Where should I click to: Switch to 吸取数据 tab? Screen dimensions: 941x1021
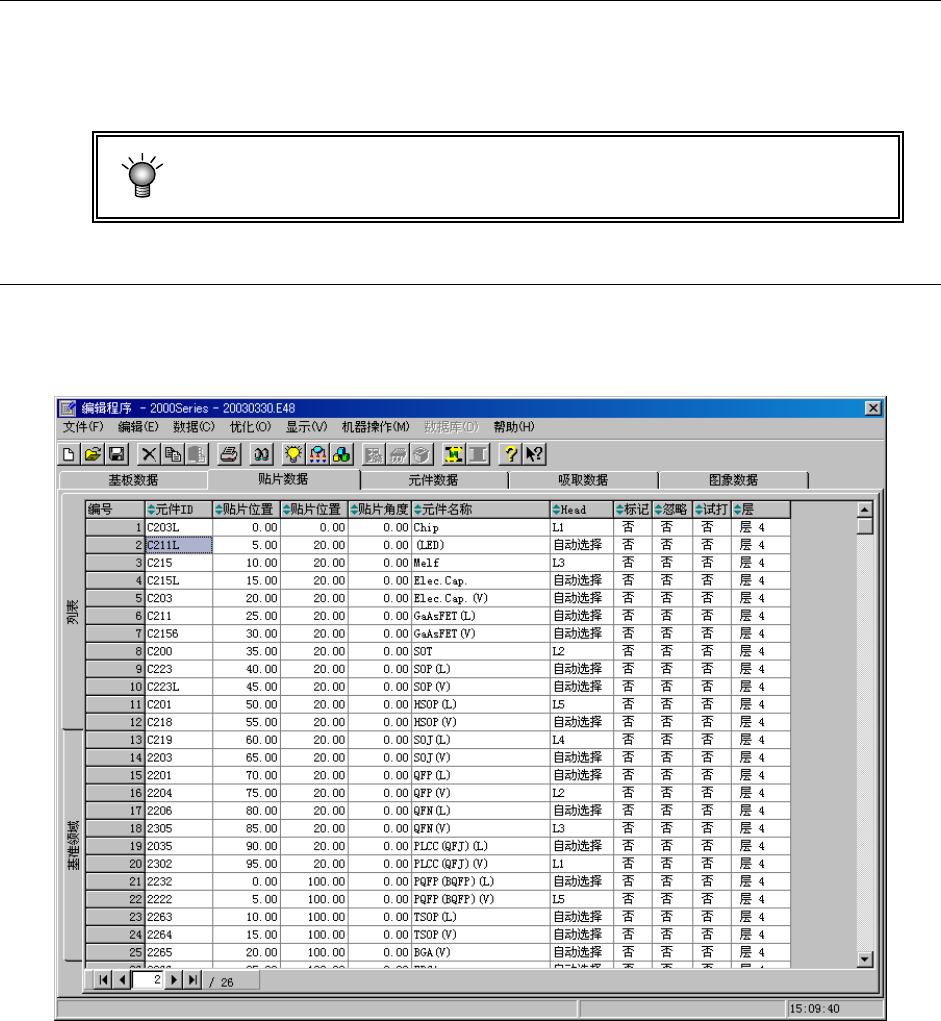583,480
